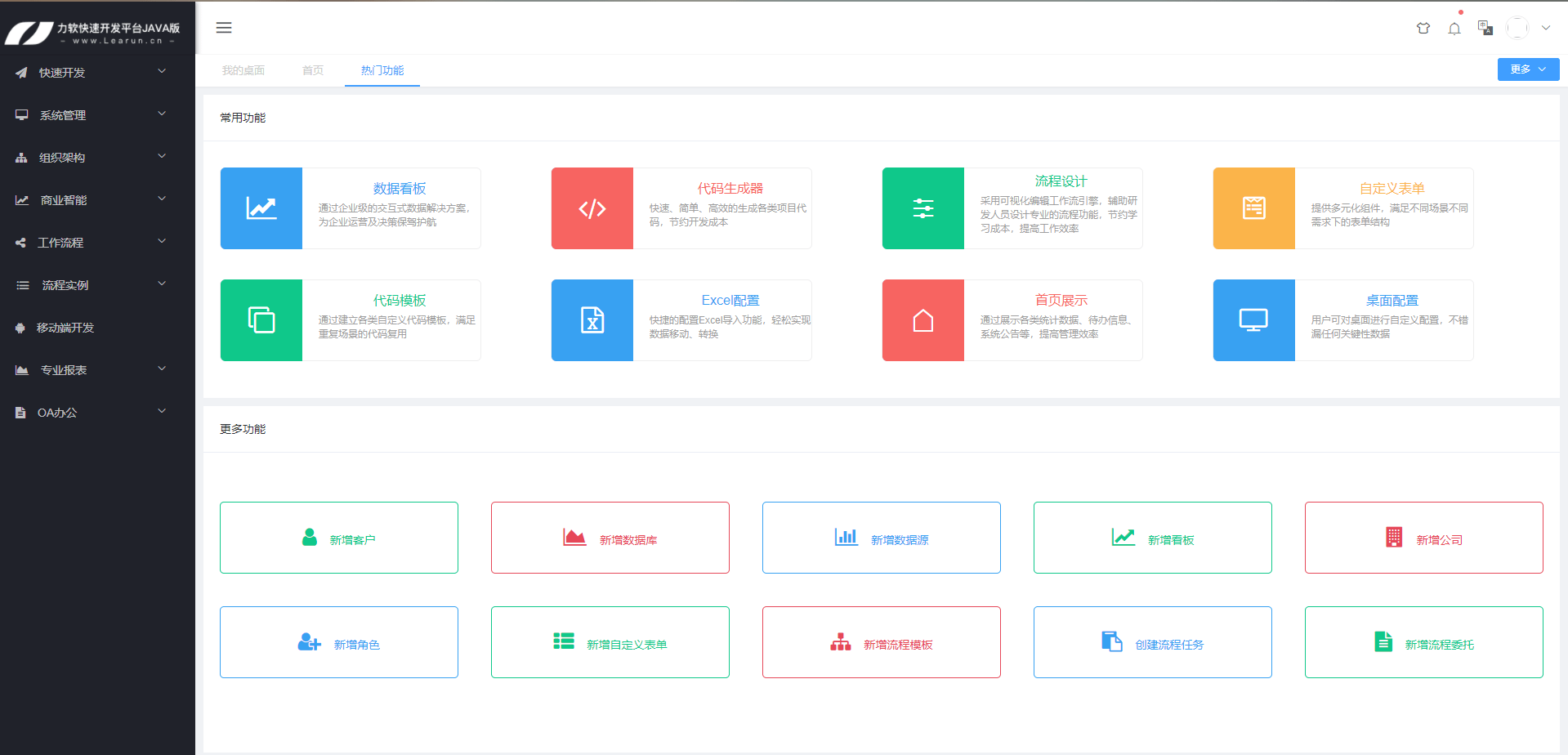Open the 更多 dropdown button
The width and height of the screenshot is (1568, 755).
click(x=1528, y=69)
